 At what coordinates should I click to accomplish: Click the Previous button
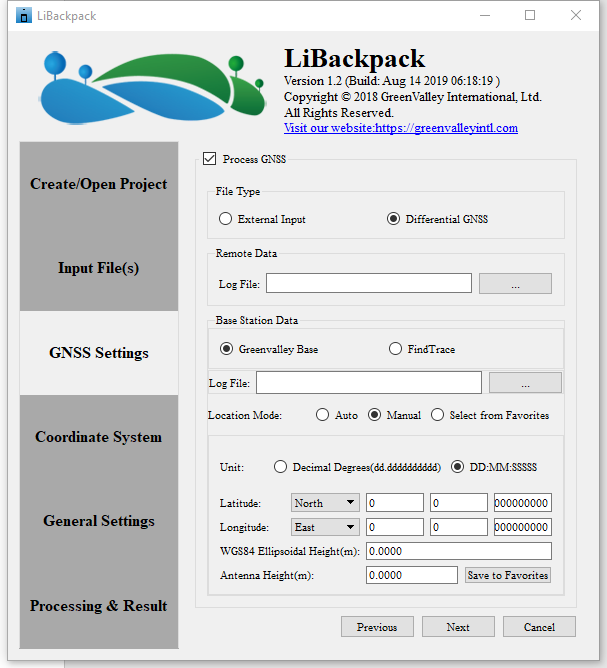point(377,627)
